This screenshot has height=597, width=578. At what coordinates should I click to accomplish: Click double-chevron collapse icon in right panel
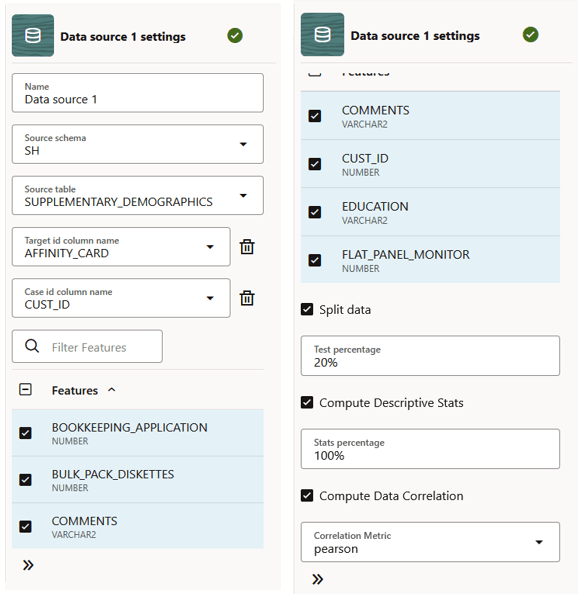point(318,579)
